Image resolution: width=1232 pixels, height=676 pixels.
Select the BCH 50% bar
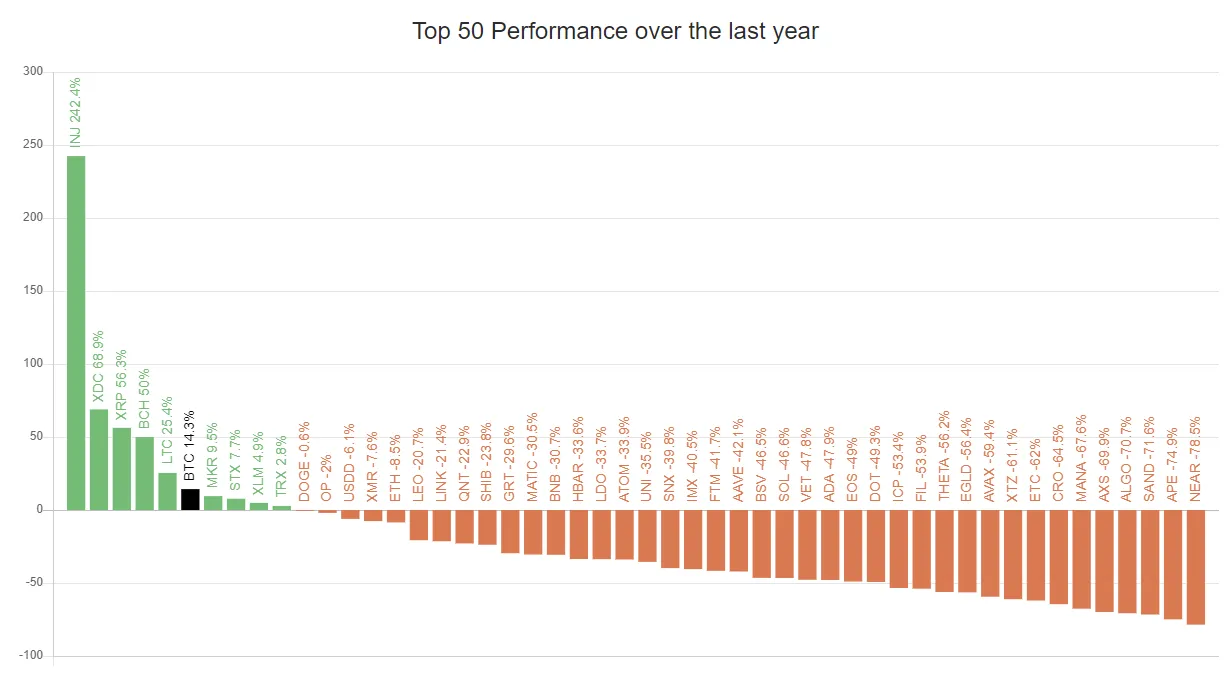(145, 473)
